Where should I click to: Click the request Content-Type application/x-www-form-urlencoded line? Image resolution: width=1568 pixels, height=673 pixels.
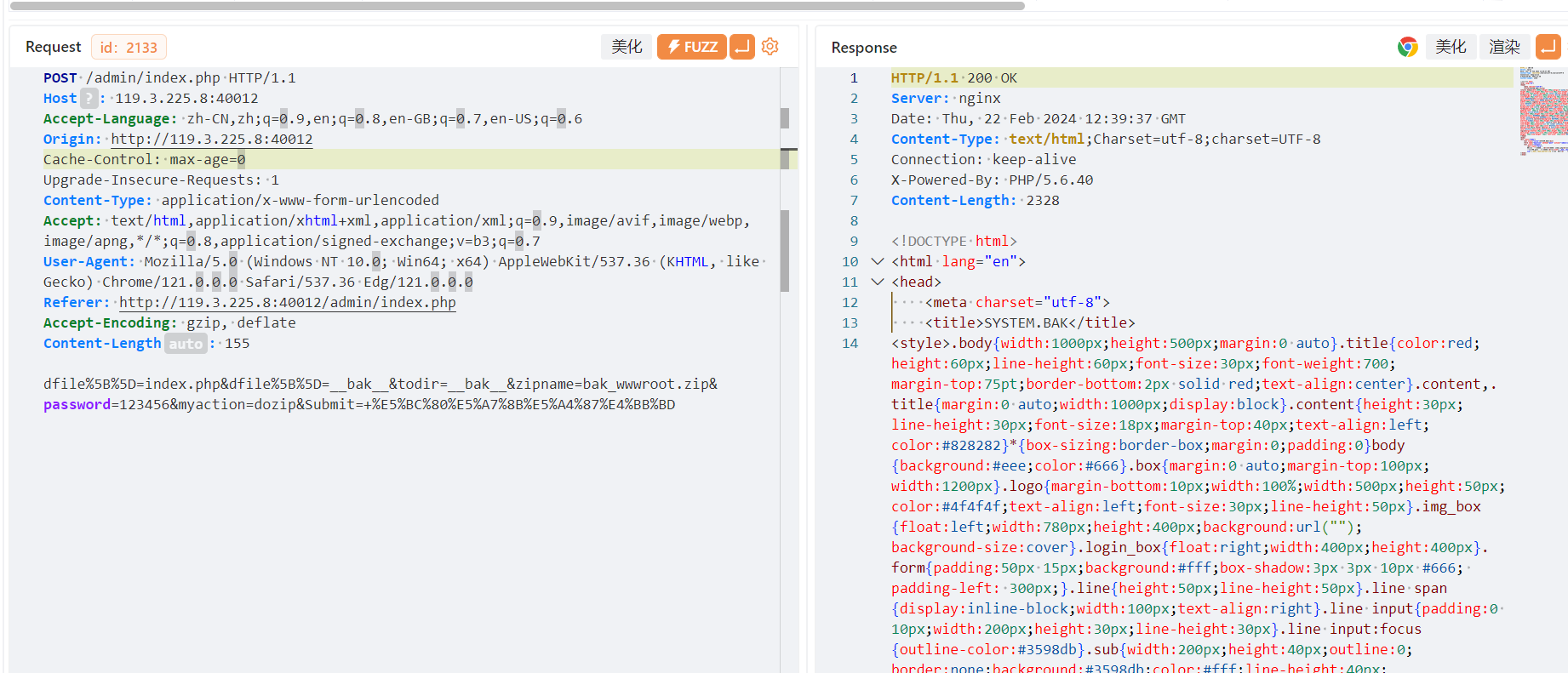click(x=241, y=200)
